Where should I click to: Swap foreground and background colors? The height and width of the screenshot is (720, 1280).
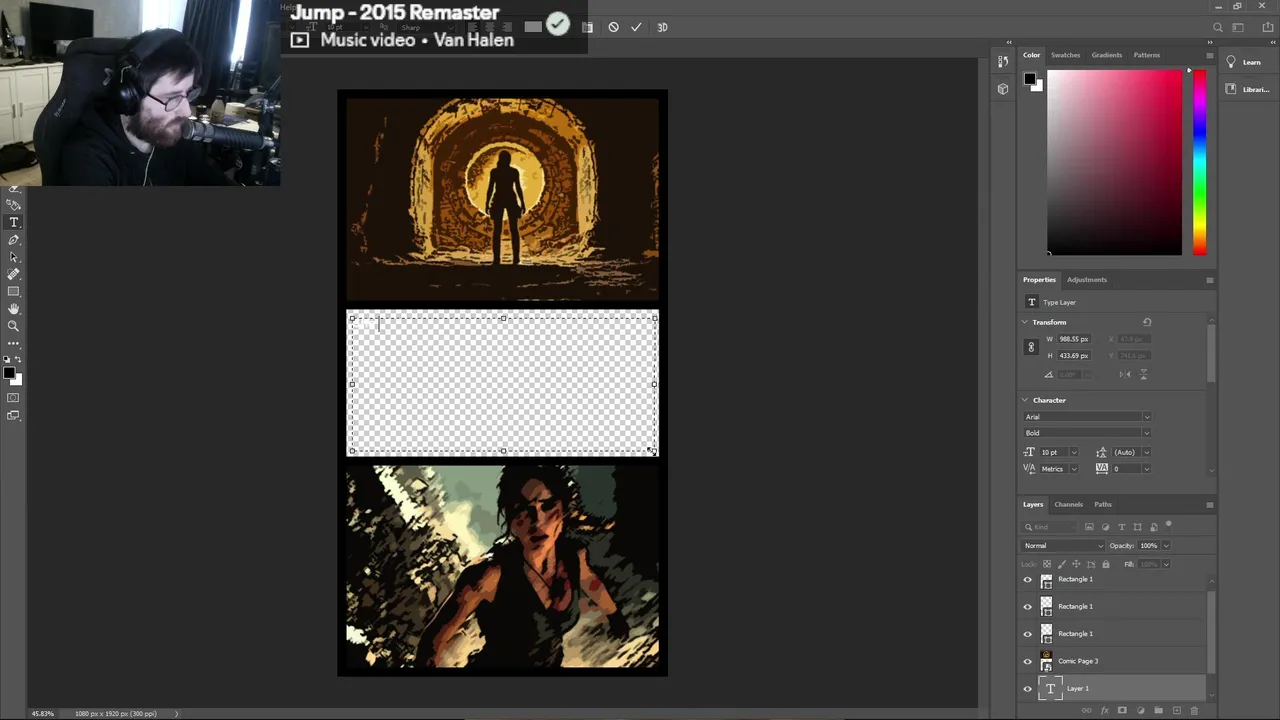(18, 359)
